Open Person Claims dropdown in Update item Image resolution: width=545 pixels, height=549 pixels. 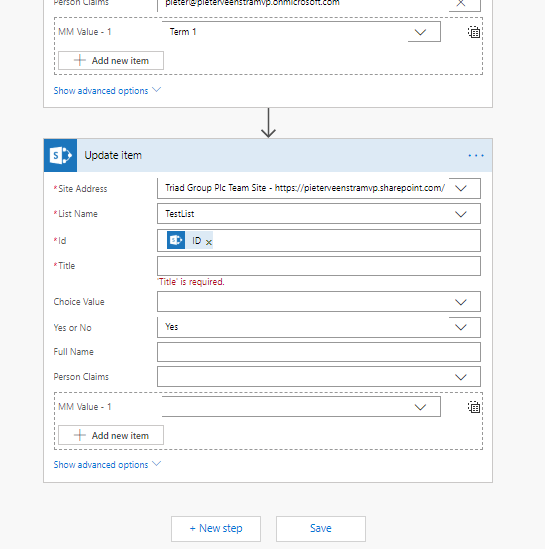tap(461, 377)
